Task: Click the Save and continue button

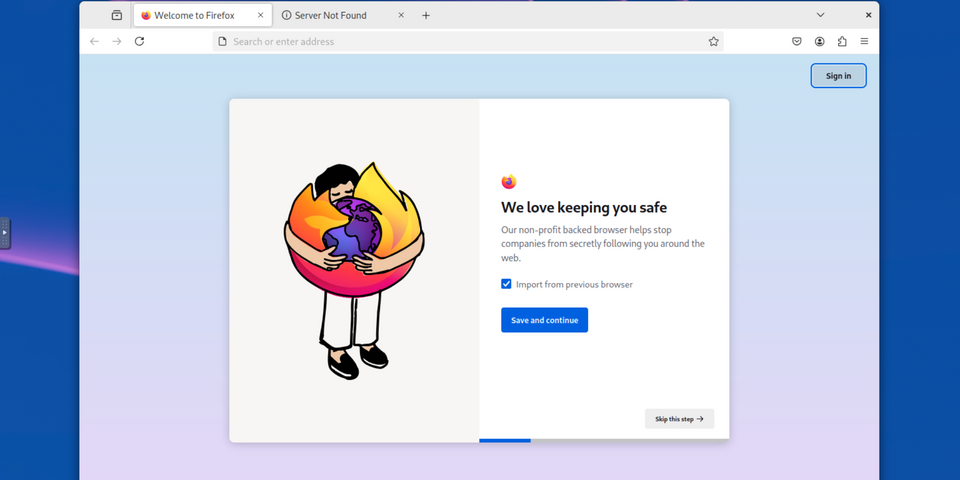Action: coord(544,320)
